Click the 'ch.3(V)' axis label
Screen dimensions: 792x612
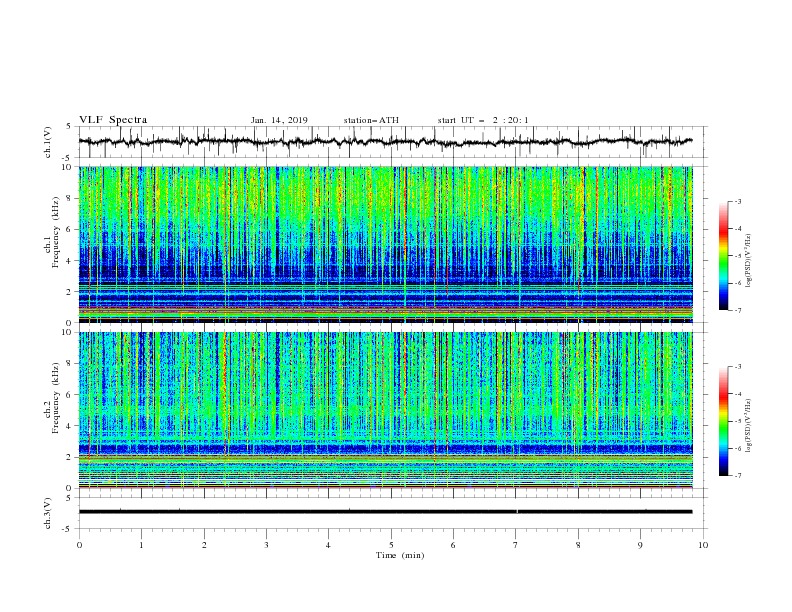click(48, 513)
